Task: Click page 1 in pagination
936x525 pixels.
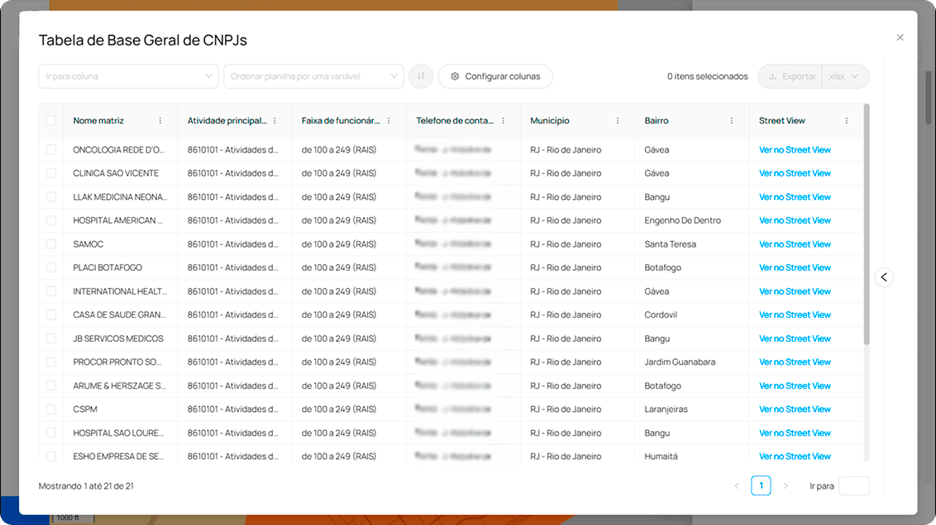Action: [x=761, y=486]
